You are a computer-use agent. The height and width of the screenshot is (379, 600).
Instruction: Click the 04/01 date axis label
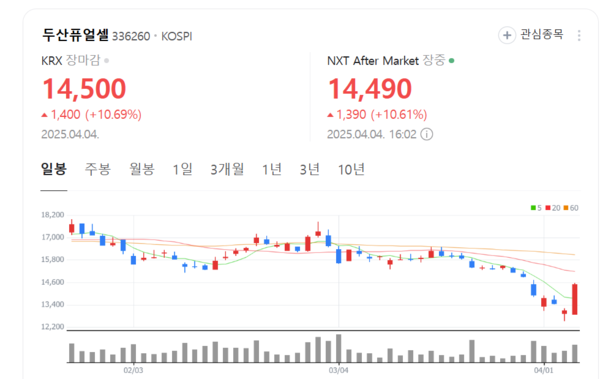click(x=544, y=370)
